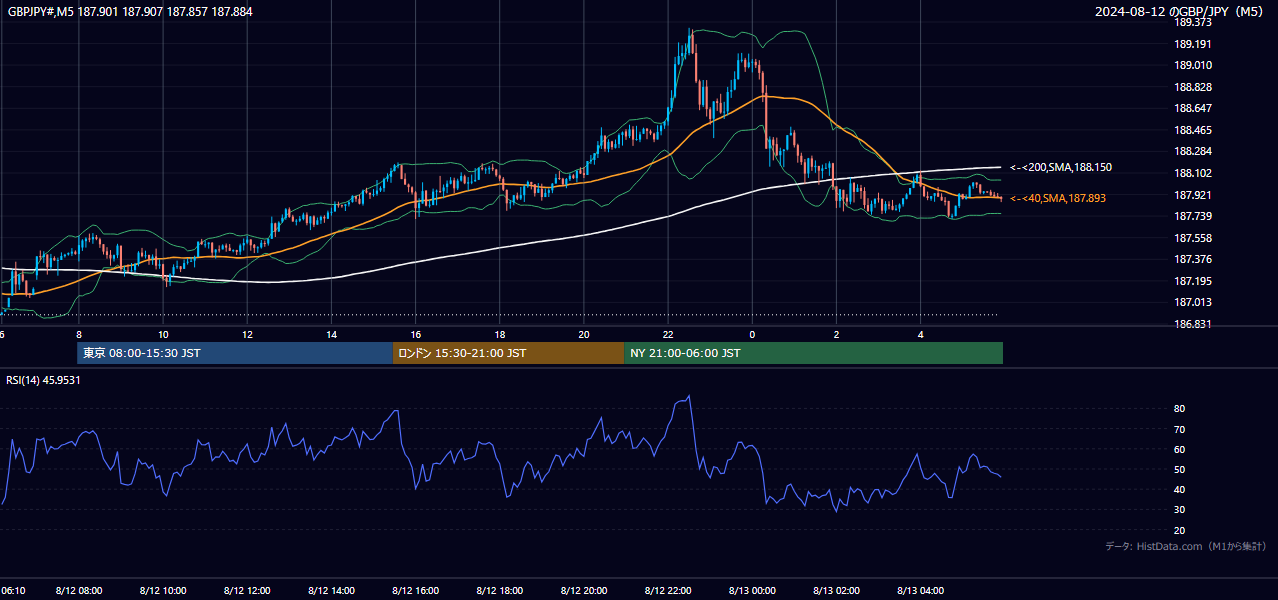
Task: Click the 40 SMA 187.893 label
Action: click(1058, 198)
